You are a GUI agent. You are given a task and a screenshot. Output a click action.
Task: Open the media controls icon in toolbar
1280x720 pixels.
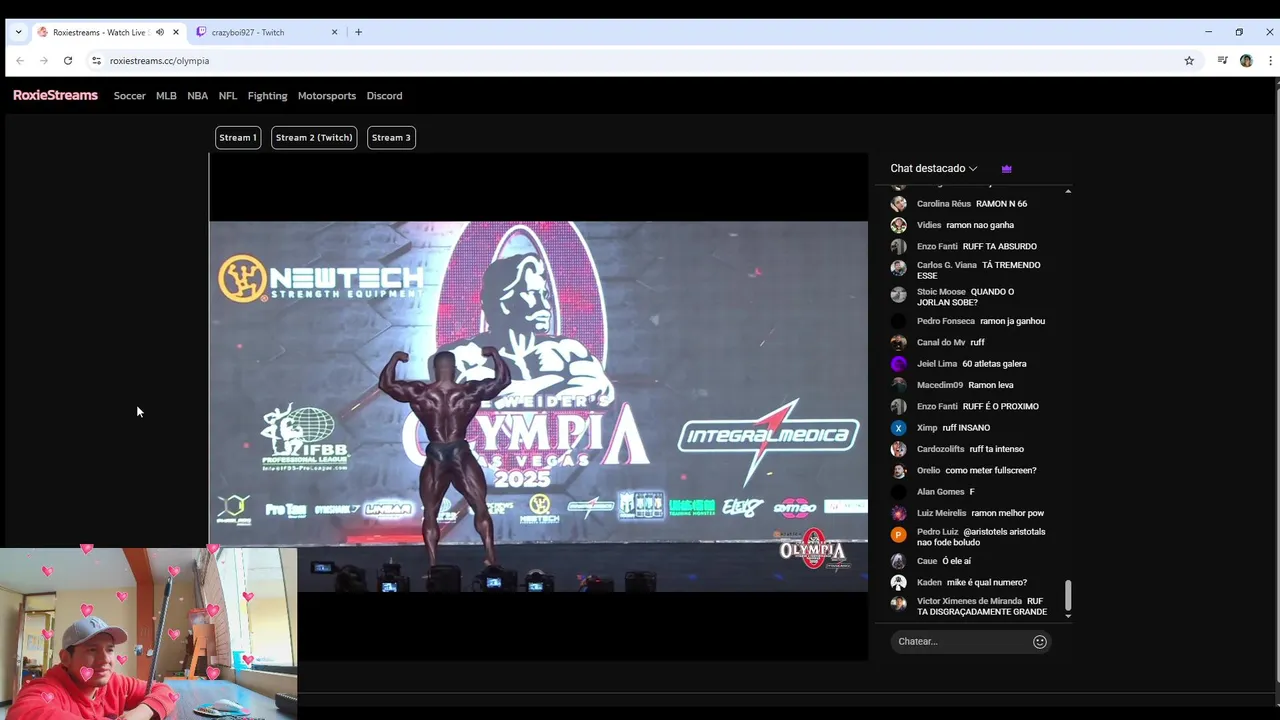pos(1222,61)
